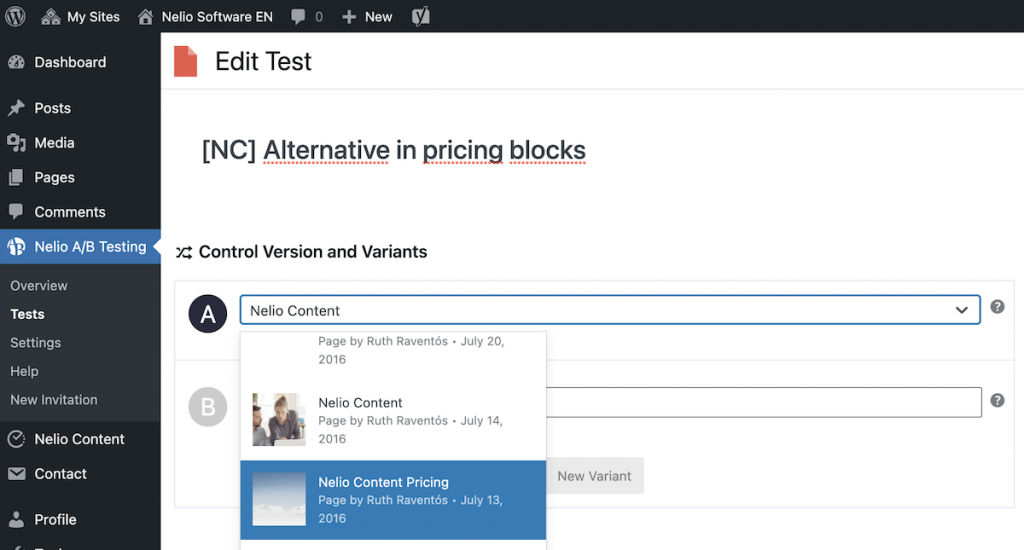This screenshot has width=1024, height=550.
Task: Click the dropdown chevron arrow for variant A
Action: [961, 310]
